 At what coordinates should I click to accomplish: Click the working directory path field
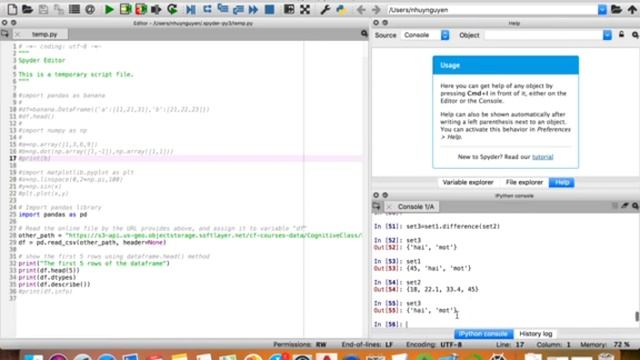click(492, 10)
